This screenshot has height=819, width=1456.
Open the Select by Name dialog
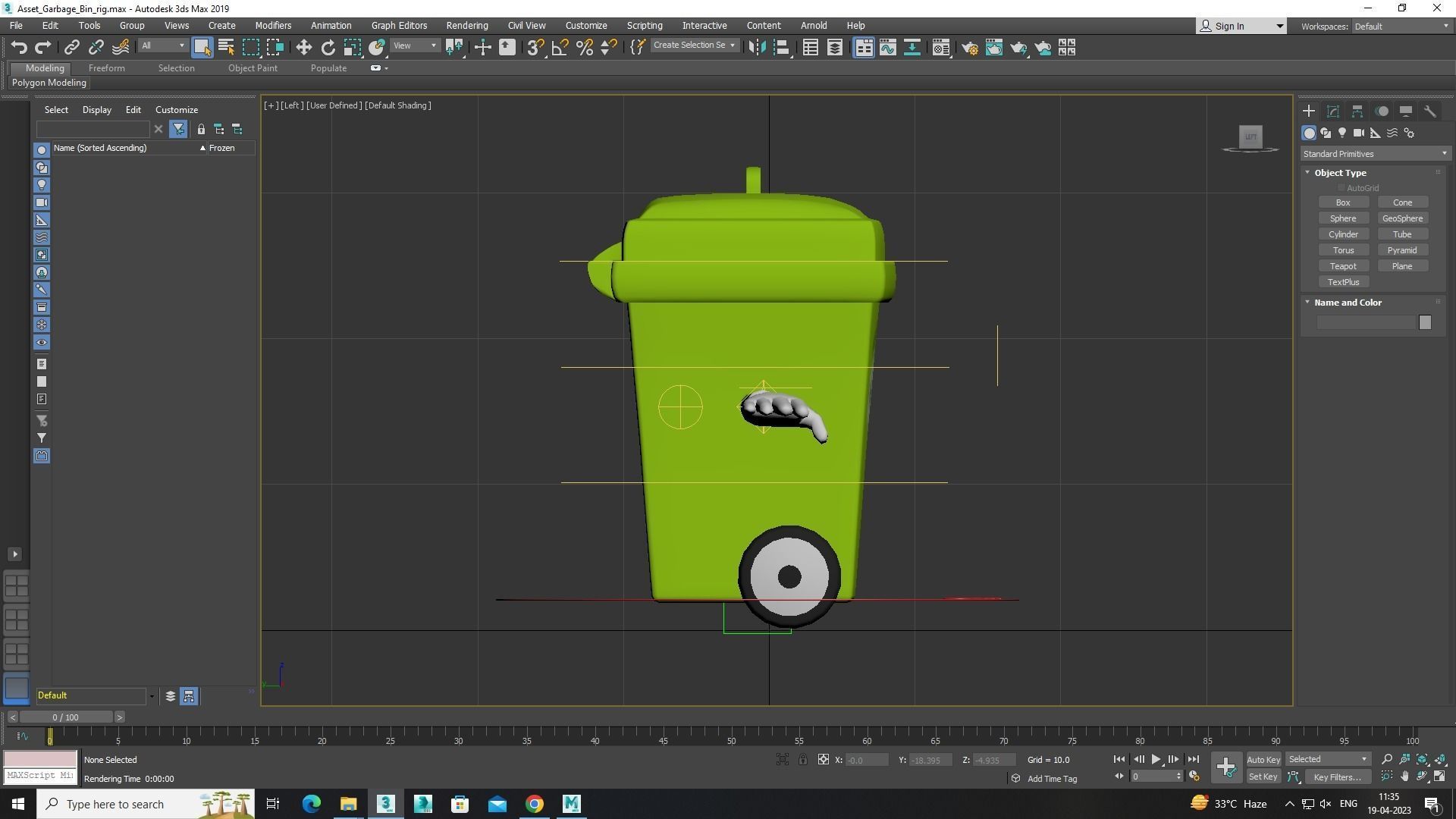click(225, 47)
